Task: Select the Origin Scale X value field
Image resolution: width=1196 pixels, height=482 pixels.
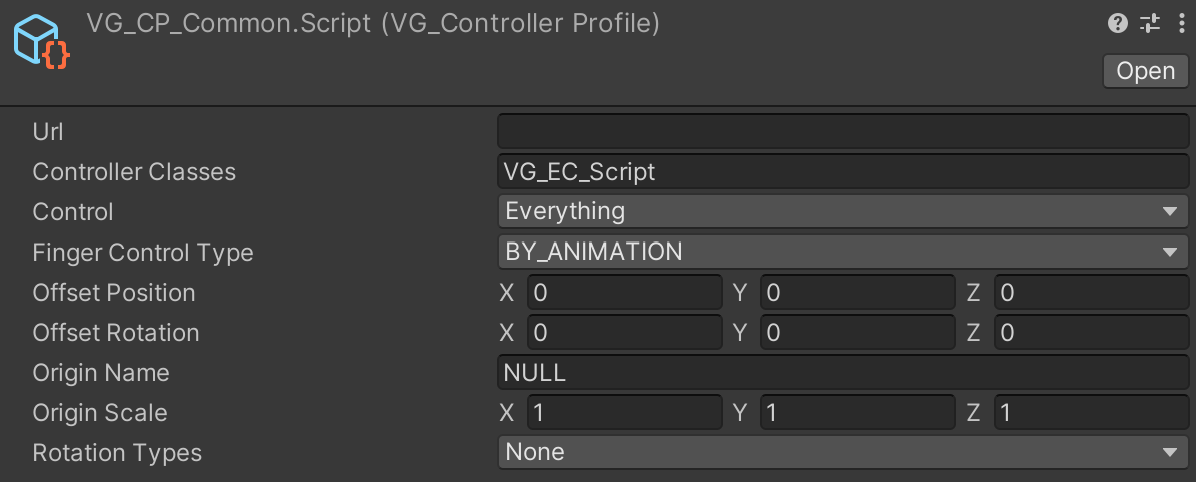Action: pos(624,412)
